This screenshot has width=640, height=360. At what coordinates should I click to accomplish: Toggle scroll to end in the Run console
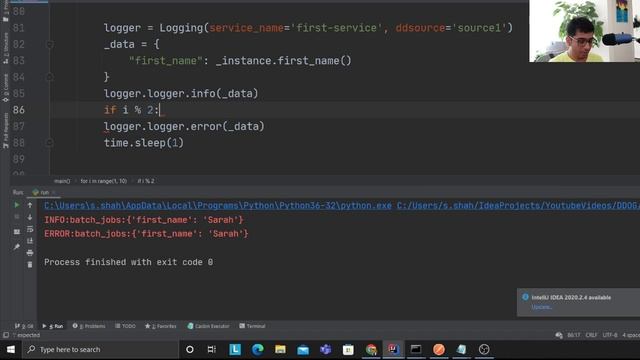30,241
